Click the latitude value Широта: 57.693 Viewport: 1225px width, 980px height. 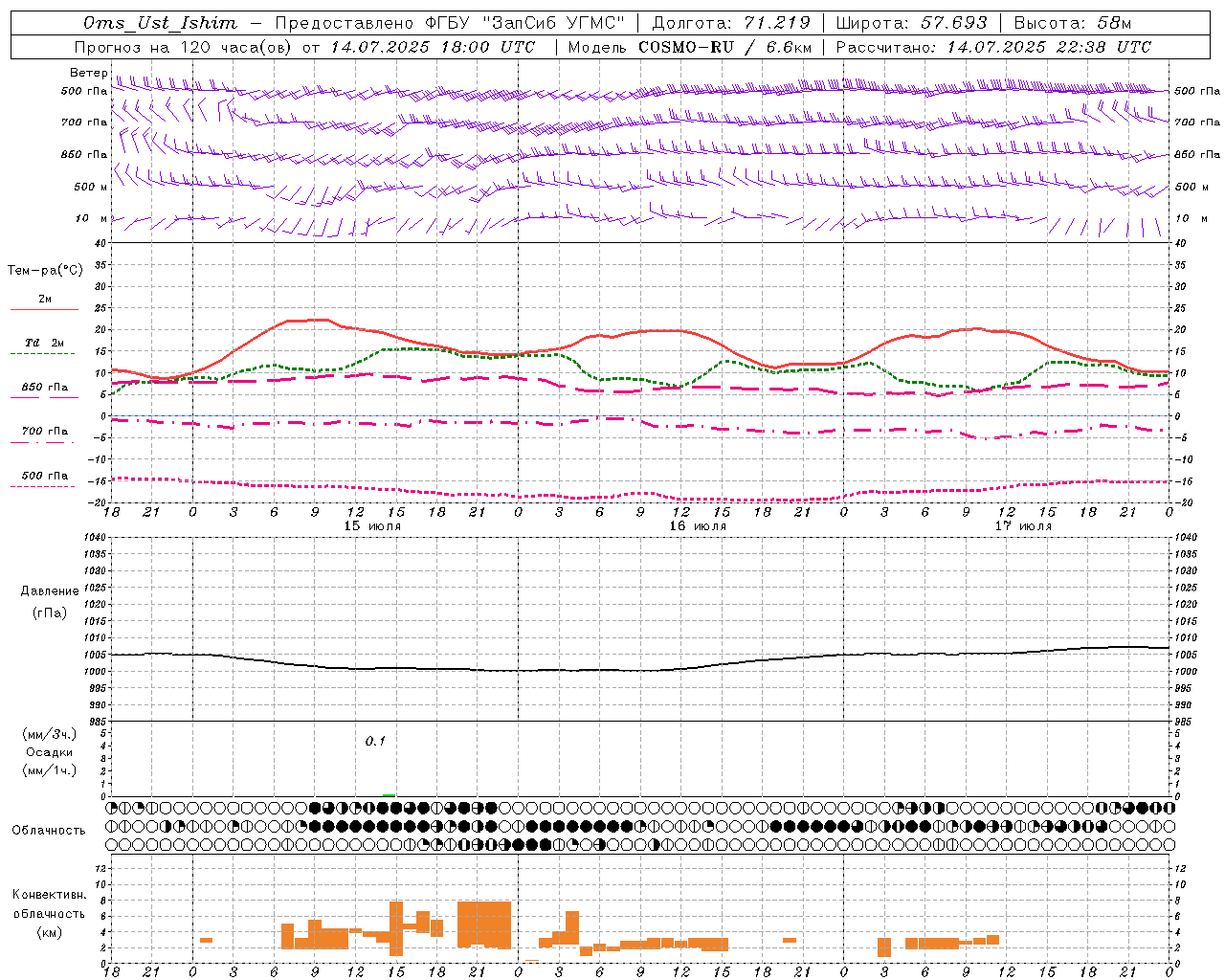(911, 23)
